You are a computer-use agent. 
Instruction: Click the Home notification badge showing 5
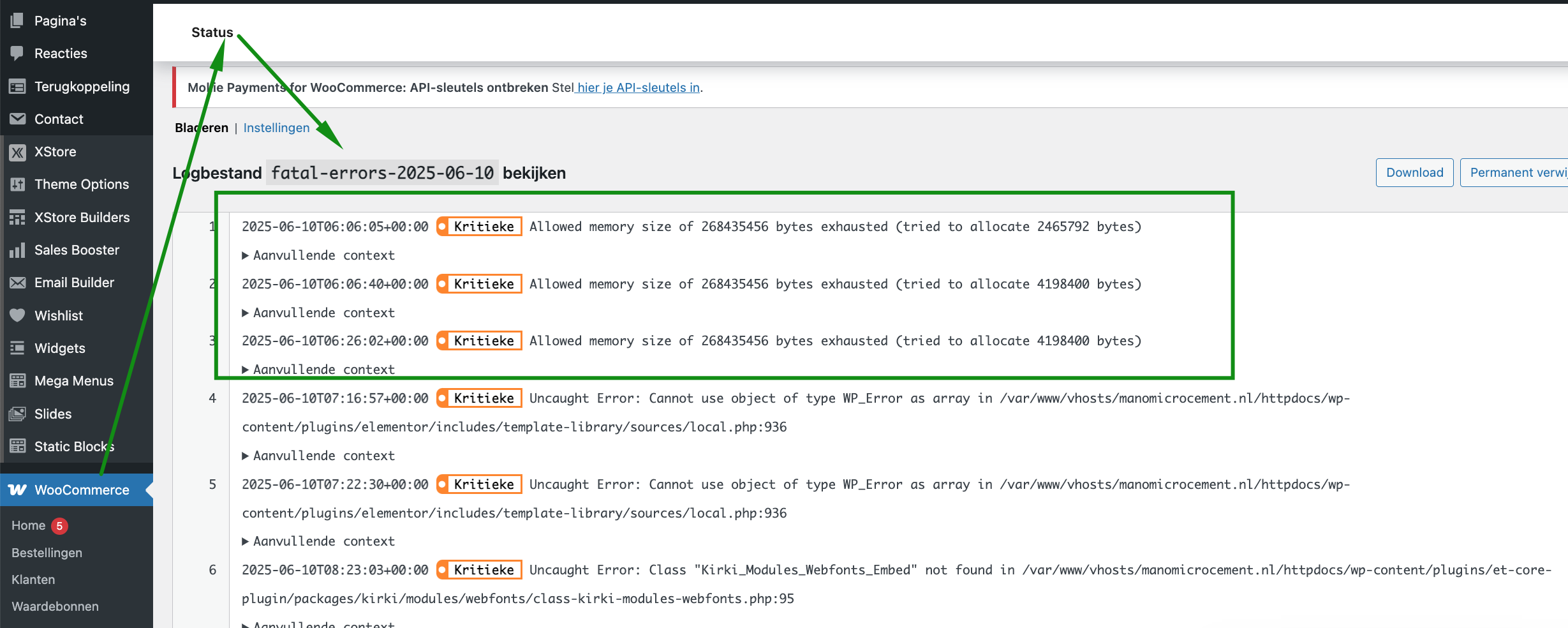pyautogui.click(x=59, y=526)
